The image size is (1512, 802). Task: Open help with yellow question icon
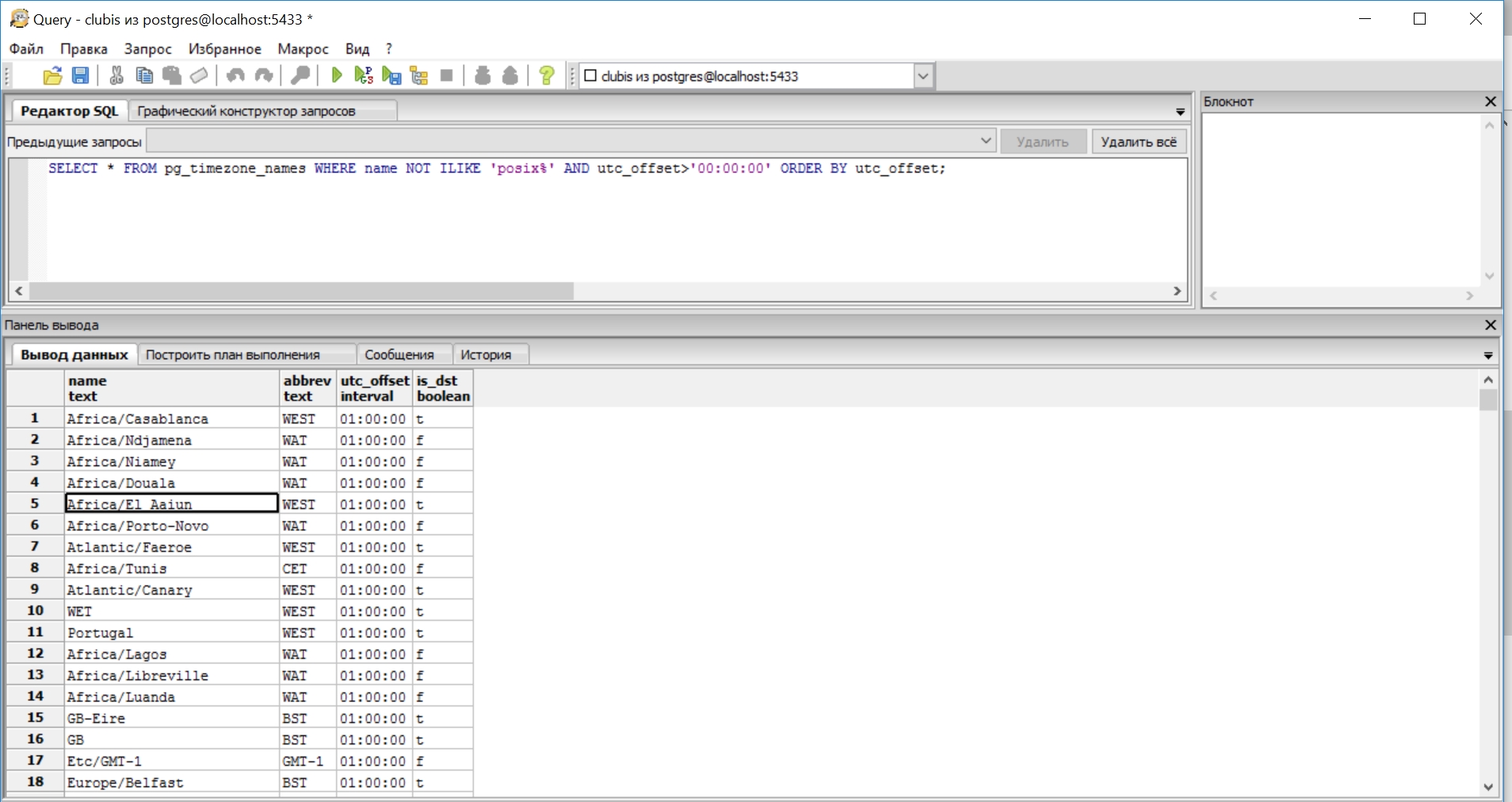547,76
